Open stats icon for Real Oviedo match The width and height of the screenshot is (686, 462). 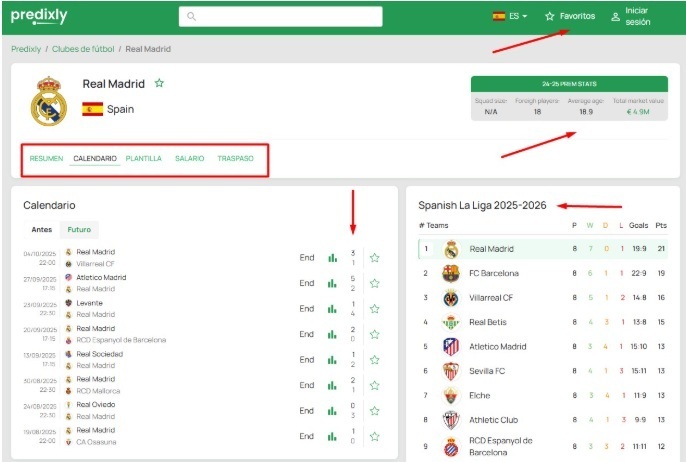coord(333,410)
